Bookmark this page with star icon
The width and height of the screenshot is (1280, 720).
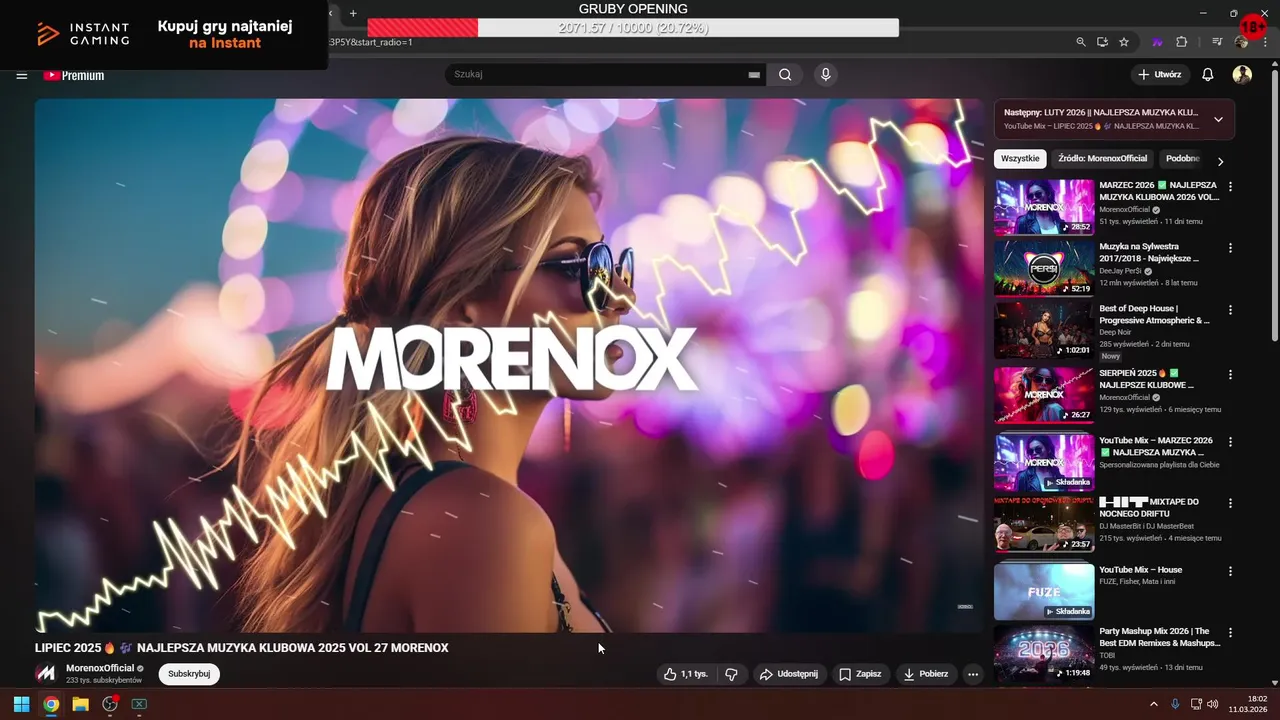(1124, 42)
